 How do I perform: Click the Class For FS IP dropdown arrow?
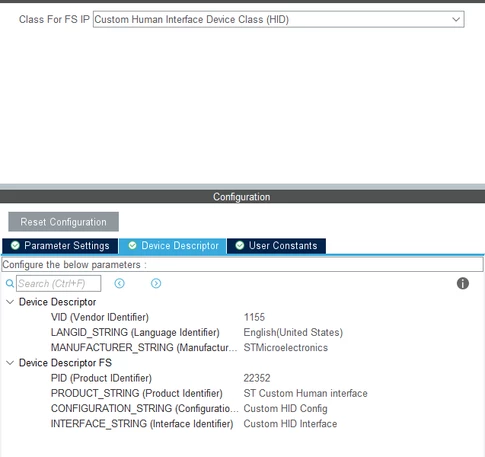click(x=456, y=19)
